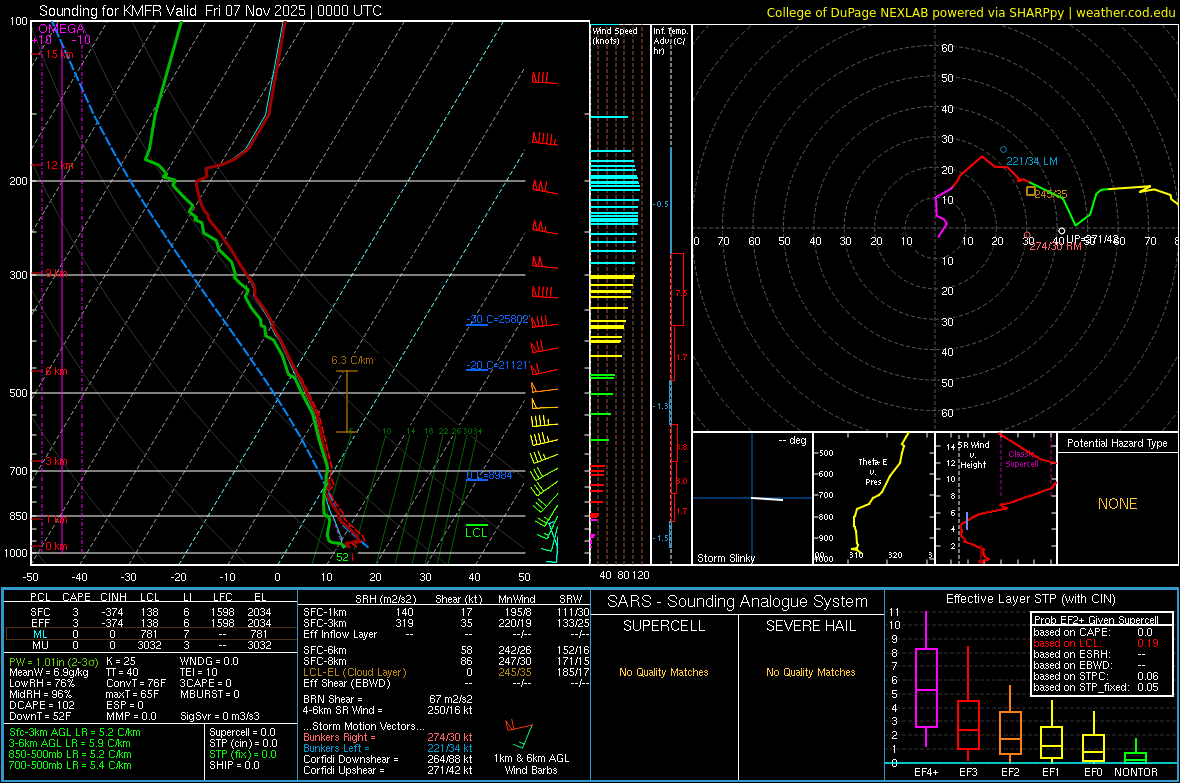Click the '274/30 RM' hodograph label
This screenshot has height=783, width=1180.
[1055, 246]
